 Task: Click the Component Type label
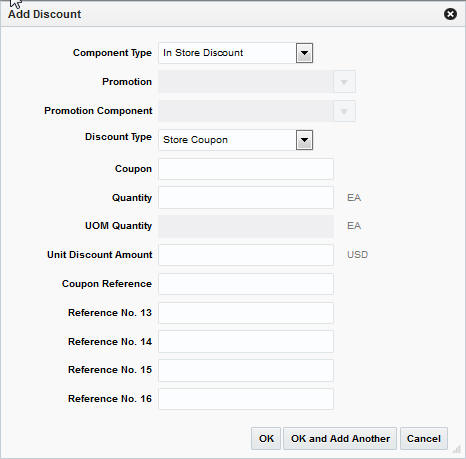pyautogui.click(x=112, y=53)
